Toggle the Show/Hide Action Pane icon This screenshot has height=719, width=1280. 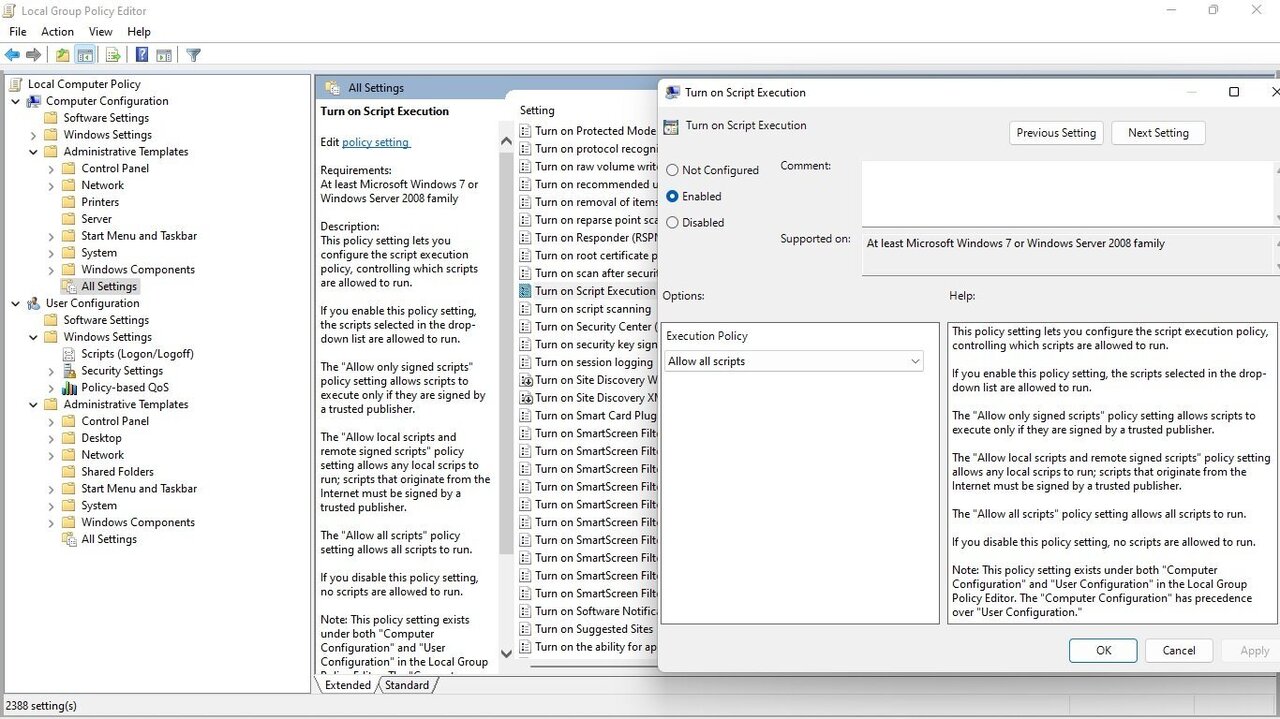coord(164,55)
